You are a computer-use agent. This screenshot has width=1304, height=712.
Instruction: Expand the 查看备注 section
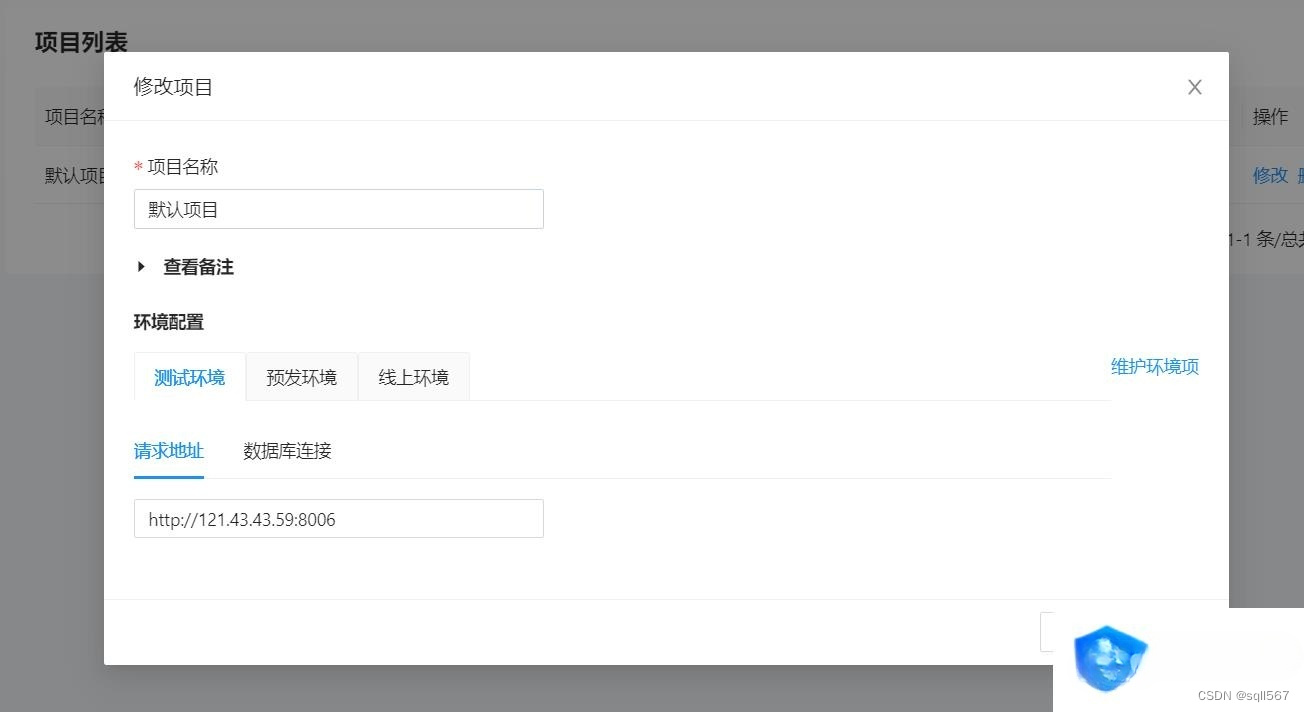click(x=141, y=267)
